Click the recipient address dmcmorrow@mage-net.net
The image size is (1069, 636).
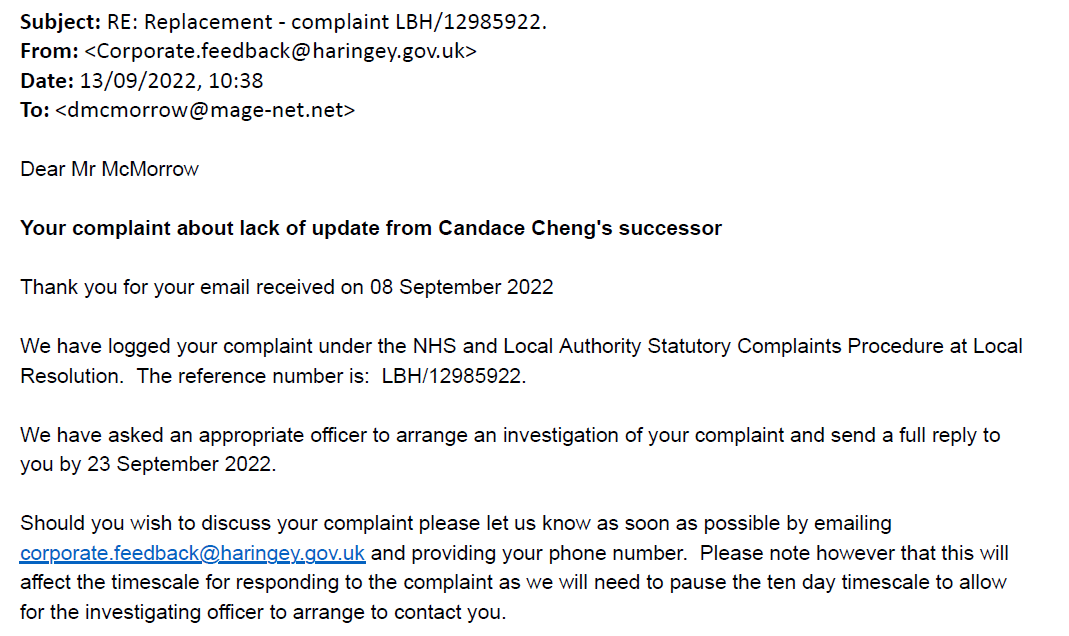point(205,110)
